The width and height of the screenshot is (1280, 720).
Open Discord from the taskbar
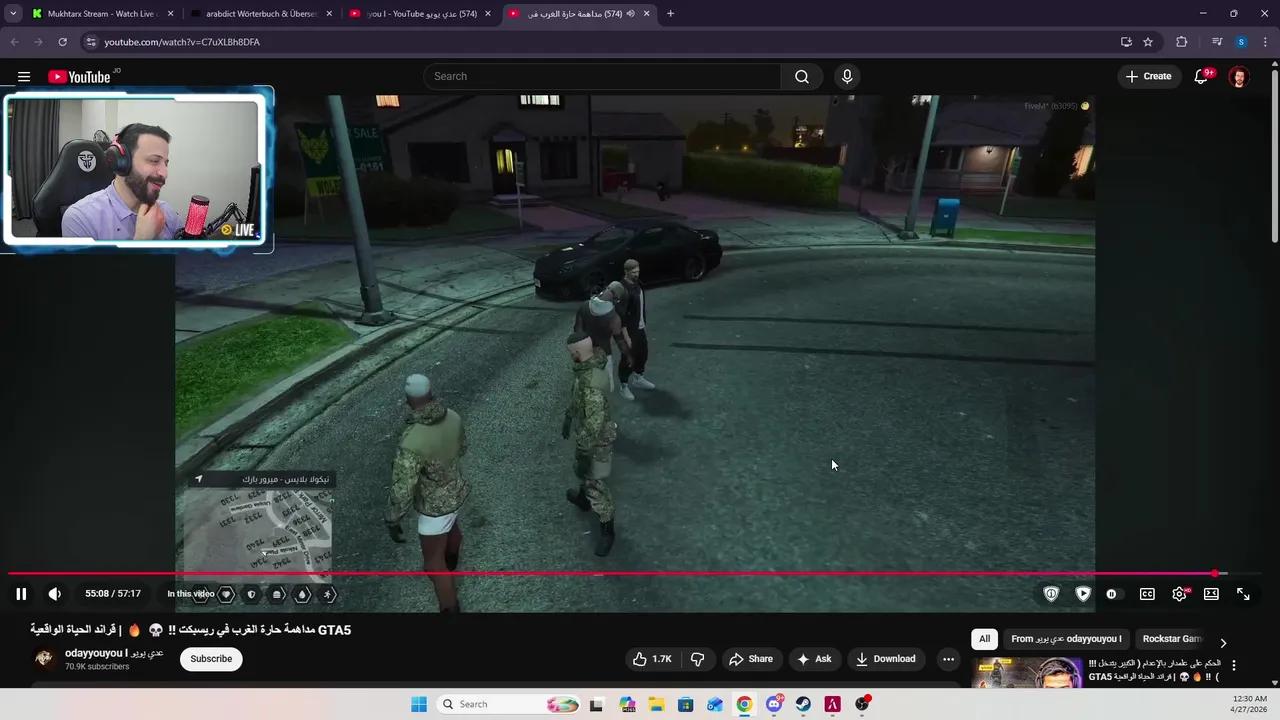(774, 704)
